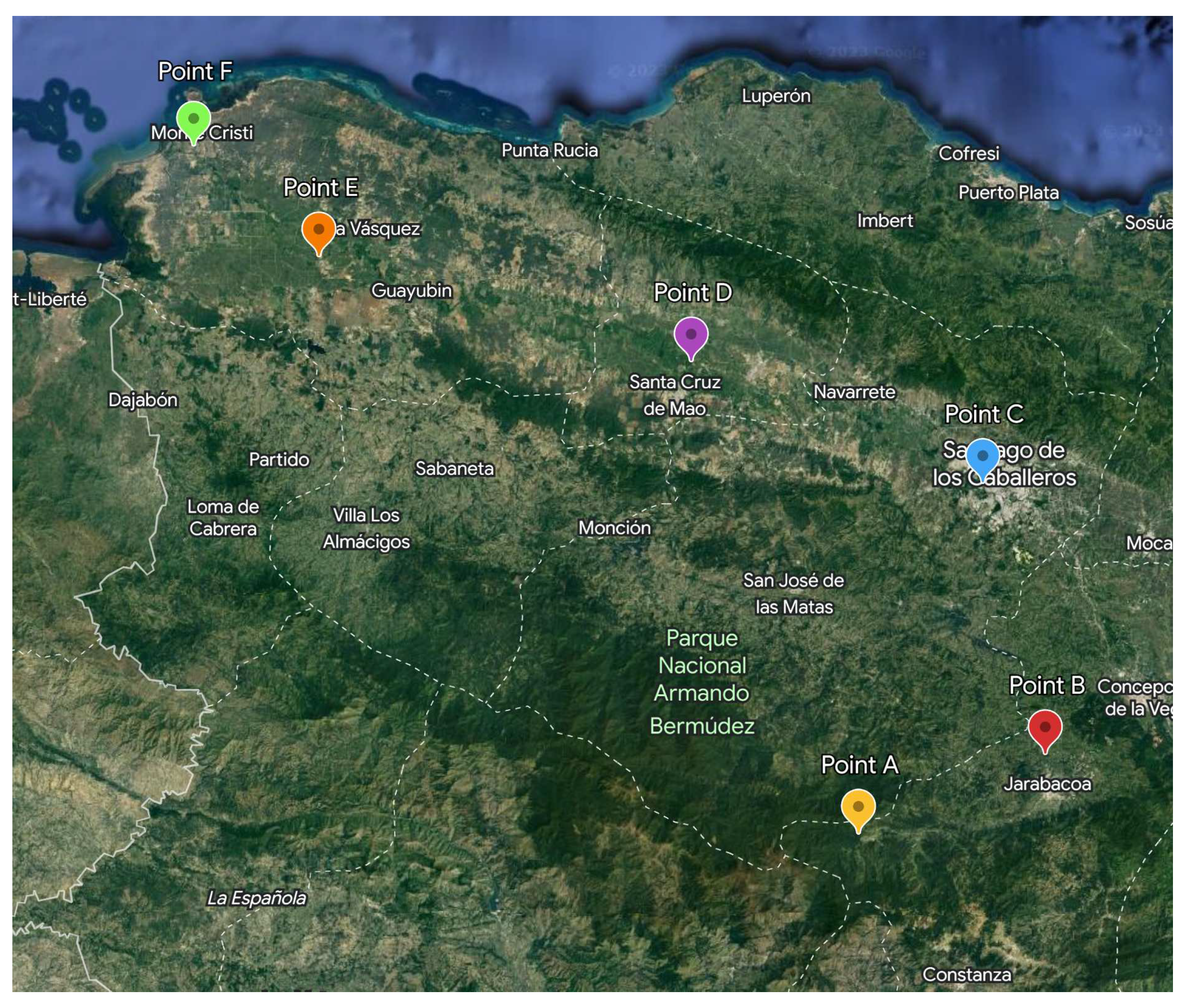The height and width of the screenshot is (1008, 1184).
Task: Click the orange Point E map pin
Action: tap(318, 230)
